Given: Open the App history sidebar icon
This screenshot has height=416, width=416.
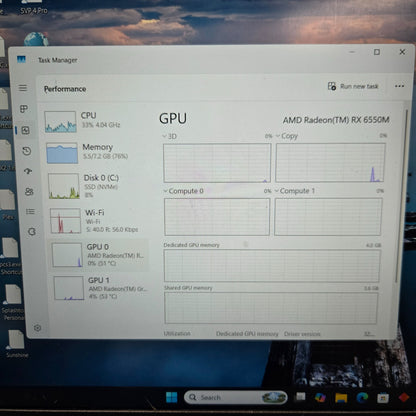Looking at the screenshot, I should (27, 151).
